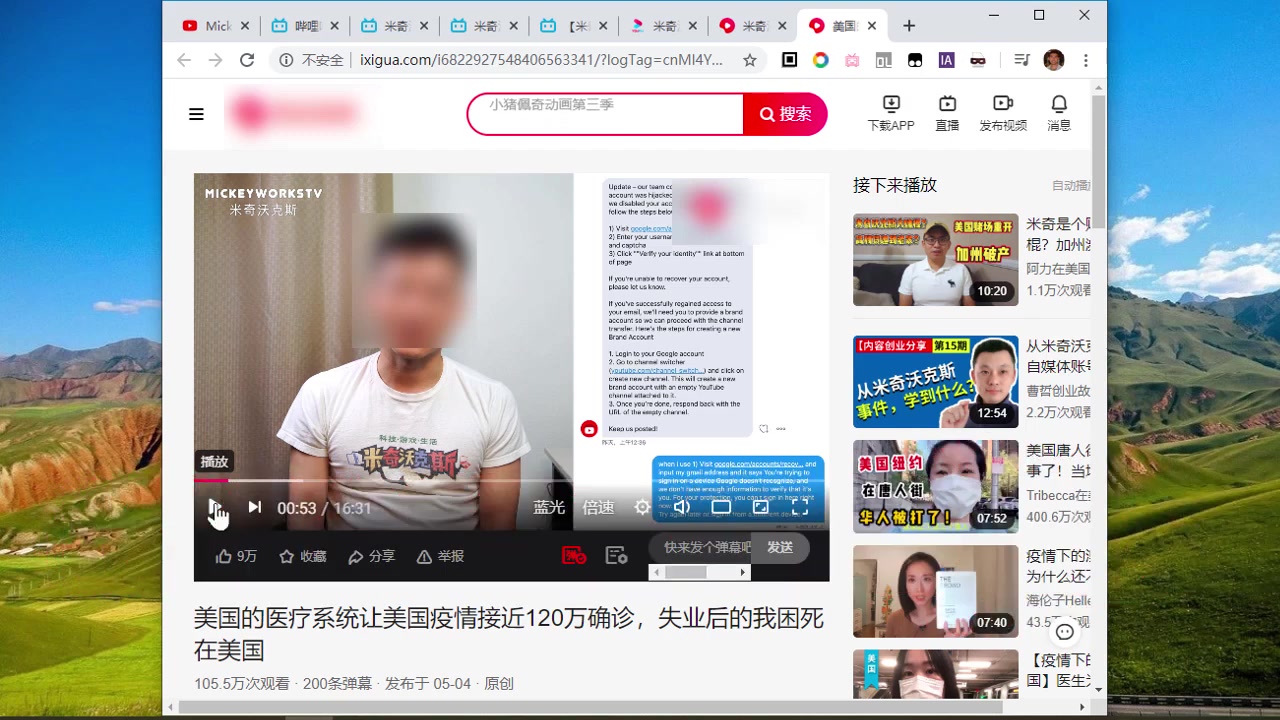Send danmaku with 发送 button
This screenshot has height=720, width=1280.
tap(780, 547)
